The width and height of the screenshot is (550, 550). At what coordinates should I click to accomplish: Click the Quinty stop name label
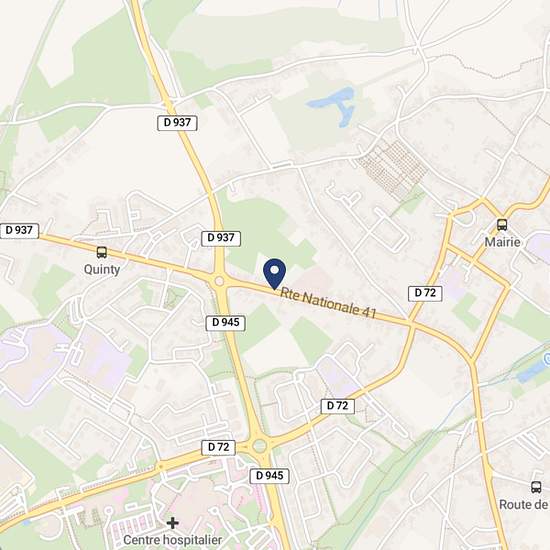pyautogui.click(x=102, y=269)
